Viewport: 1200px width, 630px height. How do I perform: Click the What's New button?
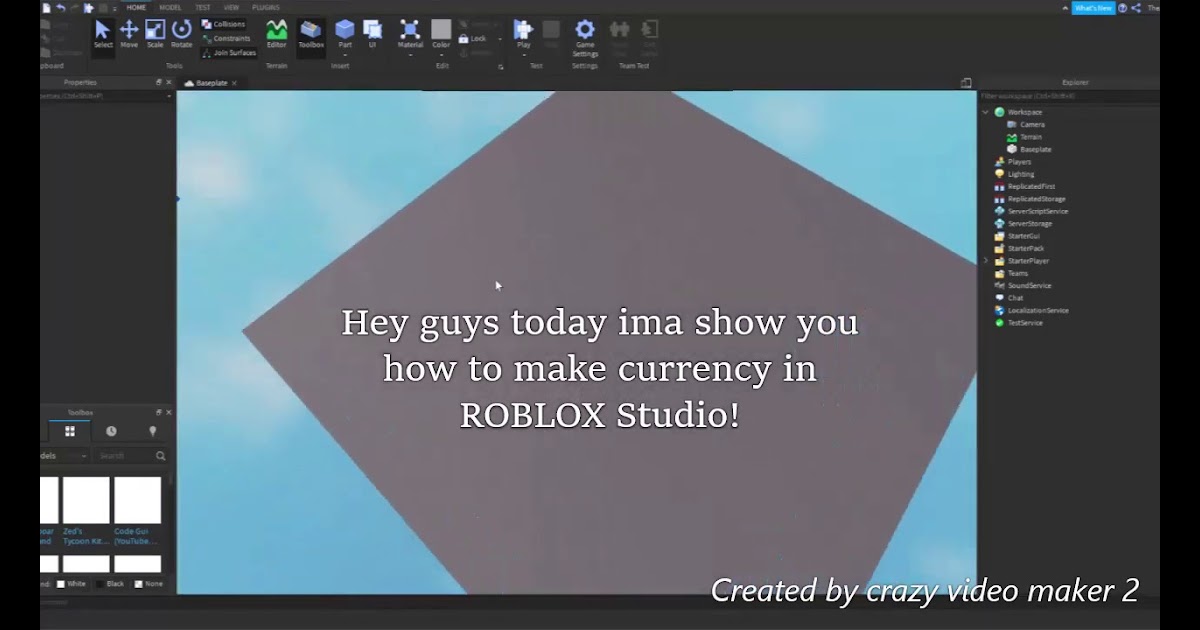(x=1093, y=7)
